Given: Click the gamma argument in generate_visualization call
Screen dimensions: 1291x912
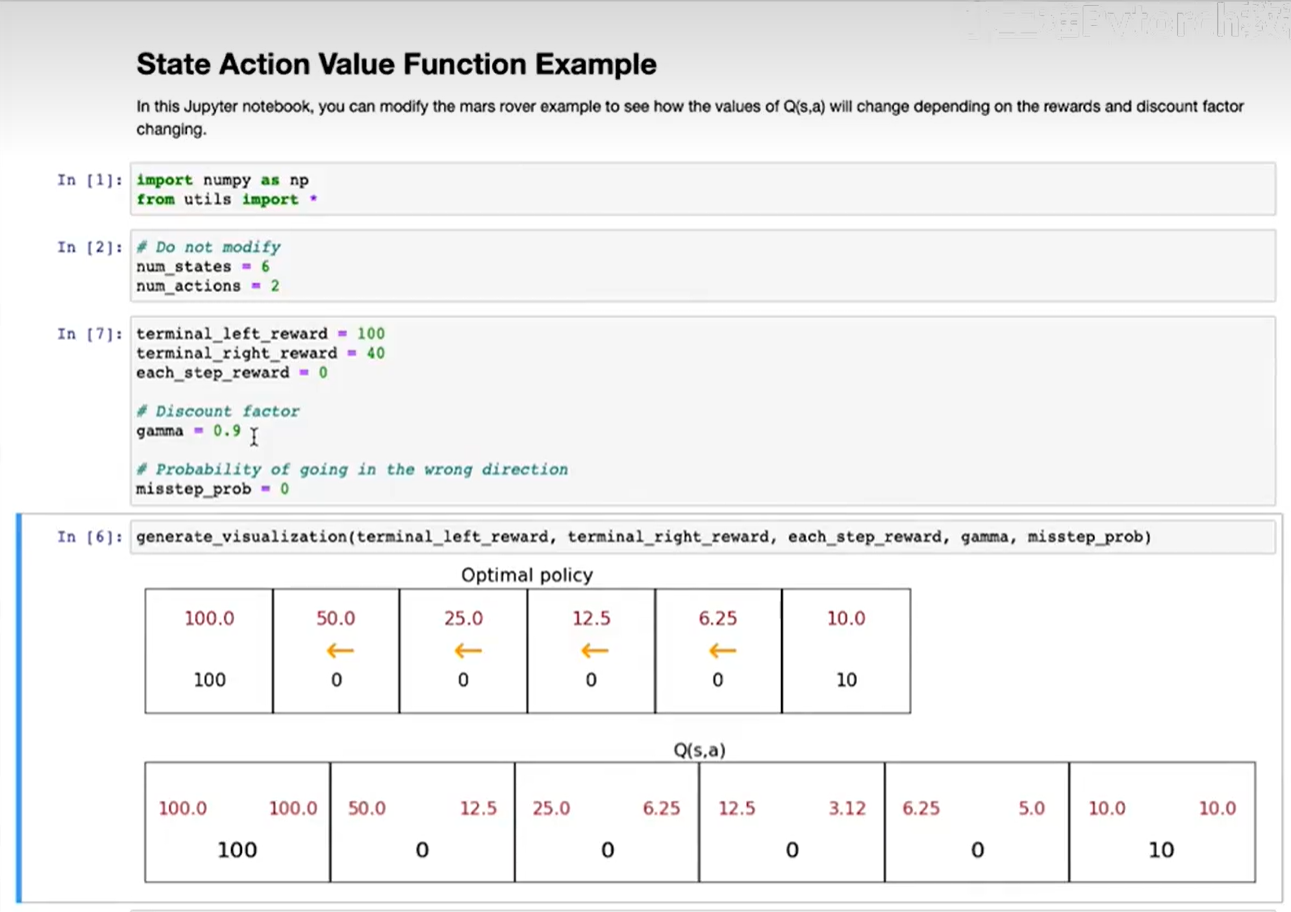Looking at the screenshot, I should pos(985,537).
